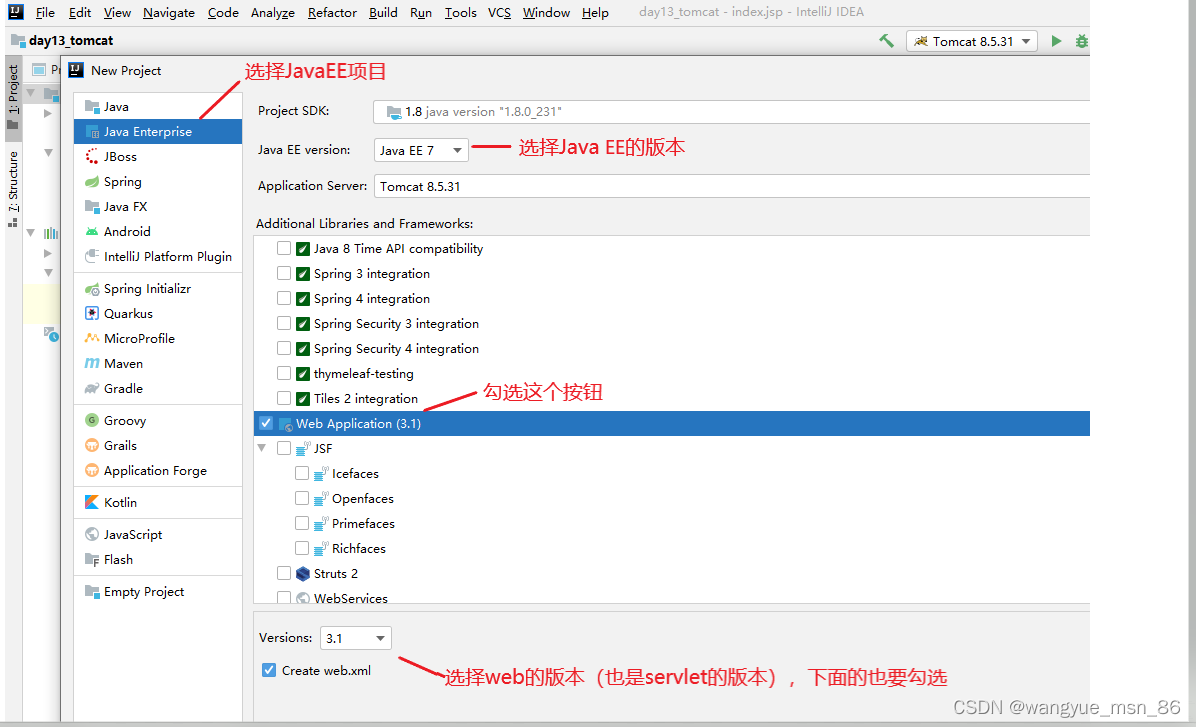Screen dimensions: 1196x727
Task: Check the Primefaces checkbox
Action: (302, 523)
